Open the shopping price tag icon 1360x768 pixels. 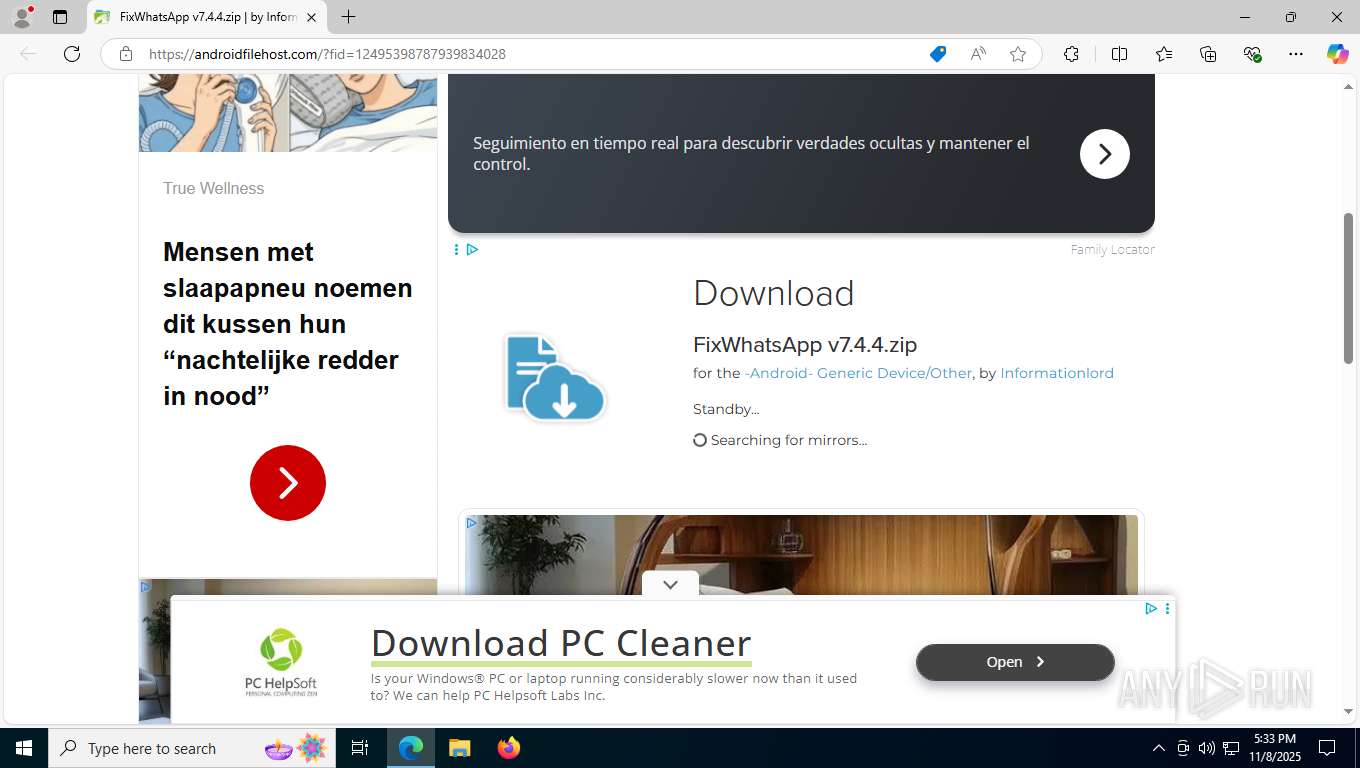[938, 54]
